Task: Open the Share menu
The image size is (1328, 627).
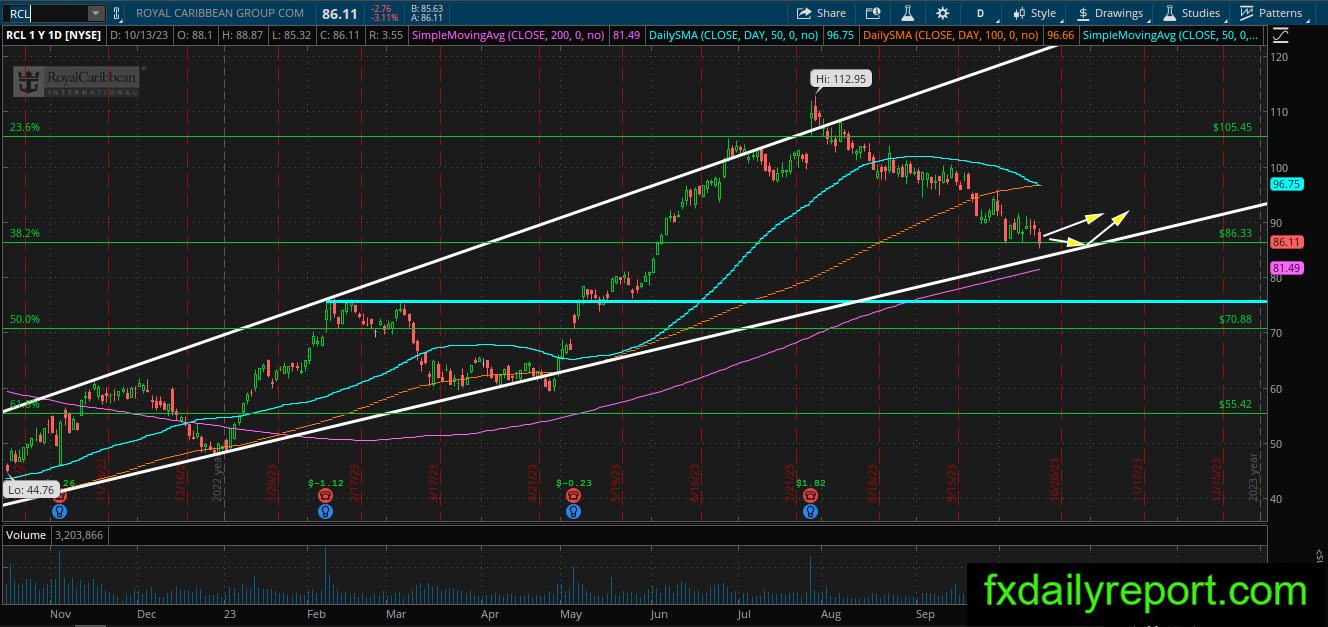Action: [x=821, y=13]
